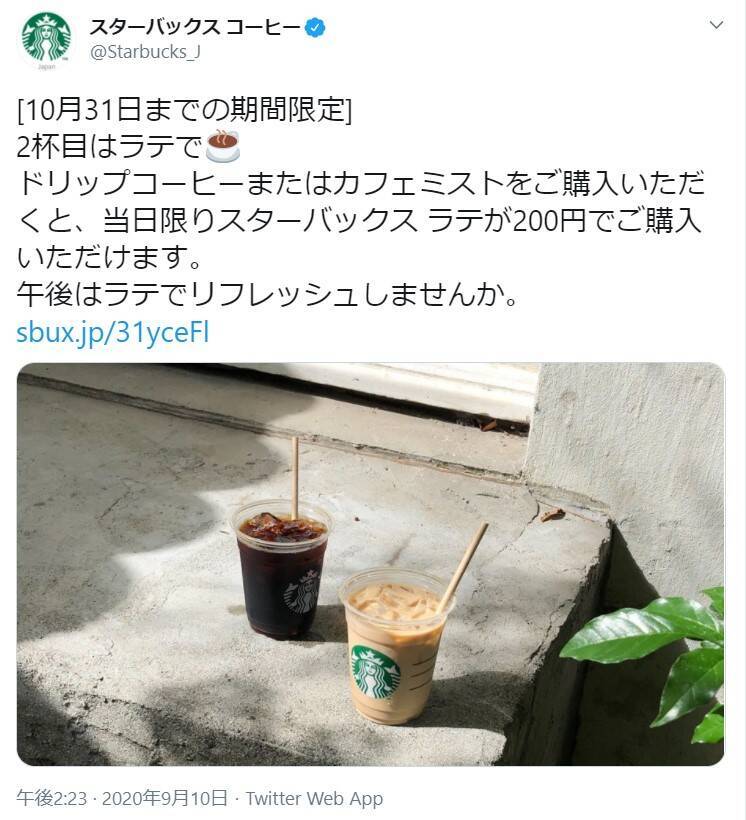
Task: Open the tweet options chevron menu
Action: click(x=716, y=25)
